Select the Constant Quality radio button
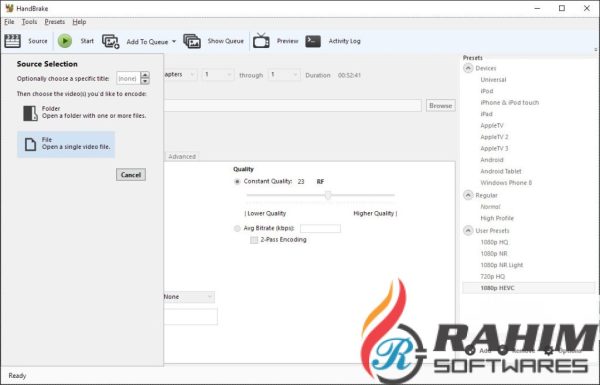This screenshot has width=600, height=385. pyautogui.click(x=237, y=181)
